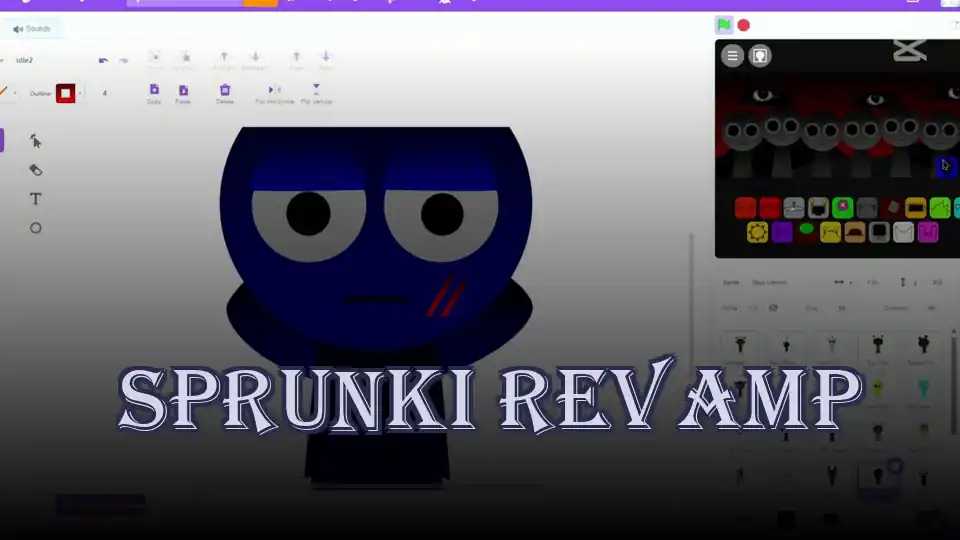Click the round character button beside hamburger
960x540 pixels.
click(760, 56)
